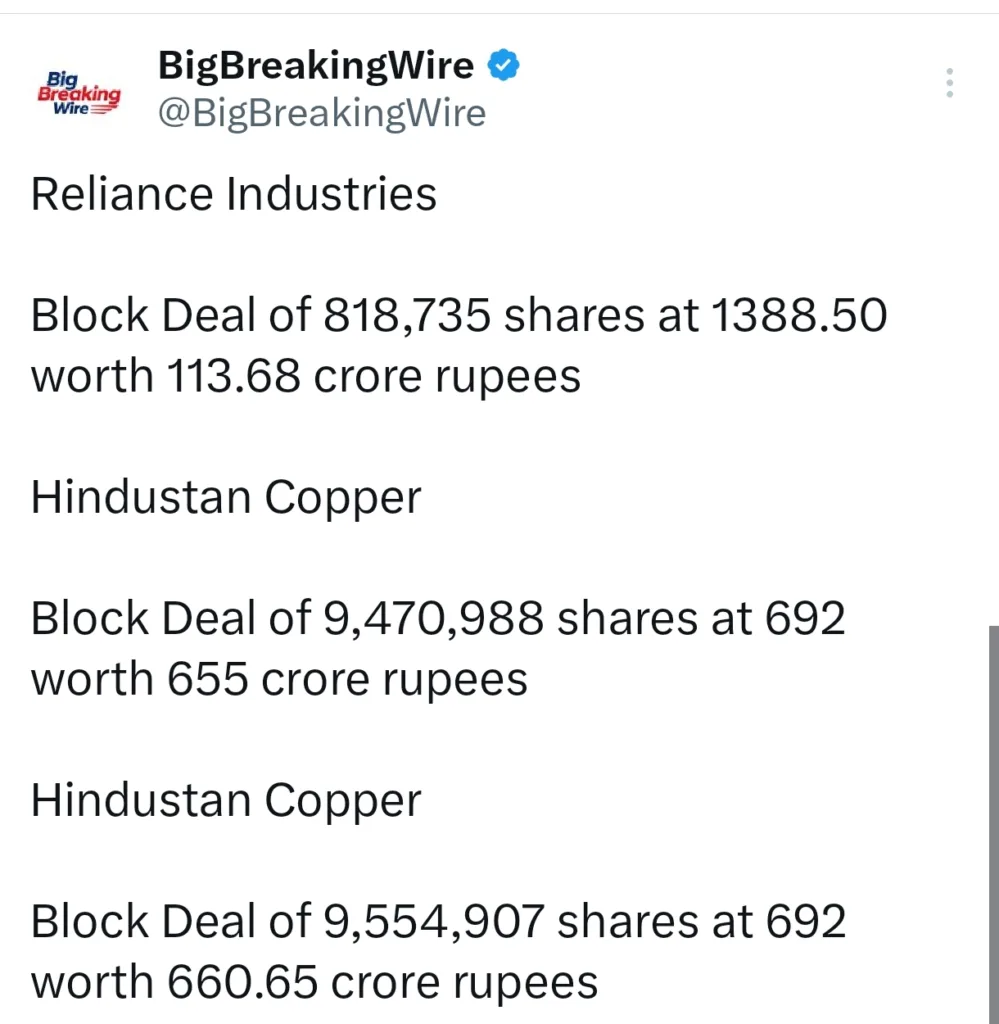Open the BigBreakingWire profile via display name

[314, 64]
